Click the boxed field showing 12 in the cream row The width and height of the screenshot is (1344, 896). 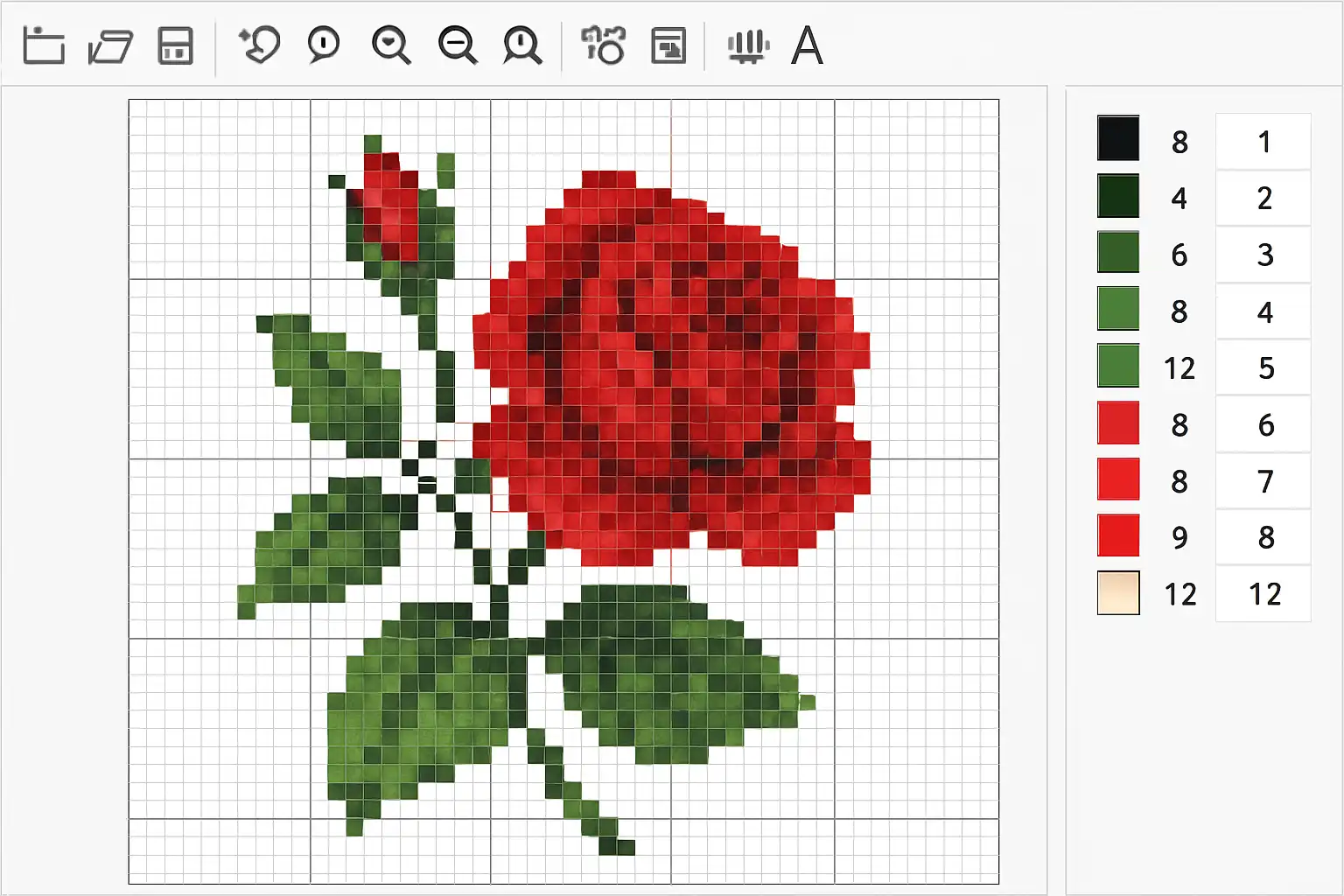coord(1263,594)
